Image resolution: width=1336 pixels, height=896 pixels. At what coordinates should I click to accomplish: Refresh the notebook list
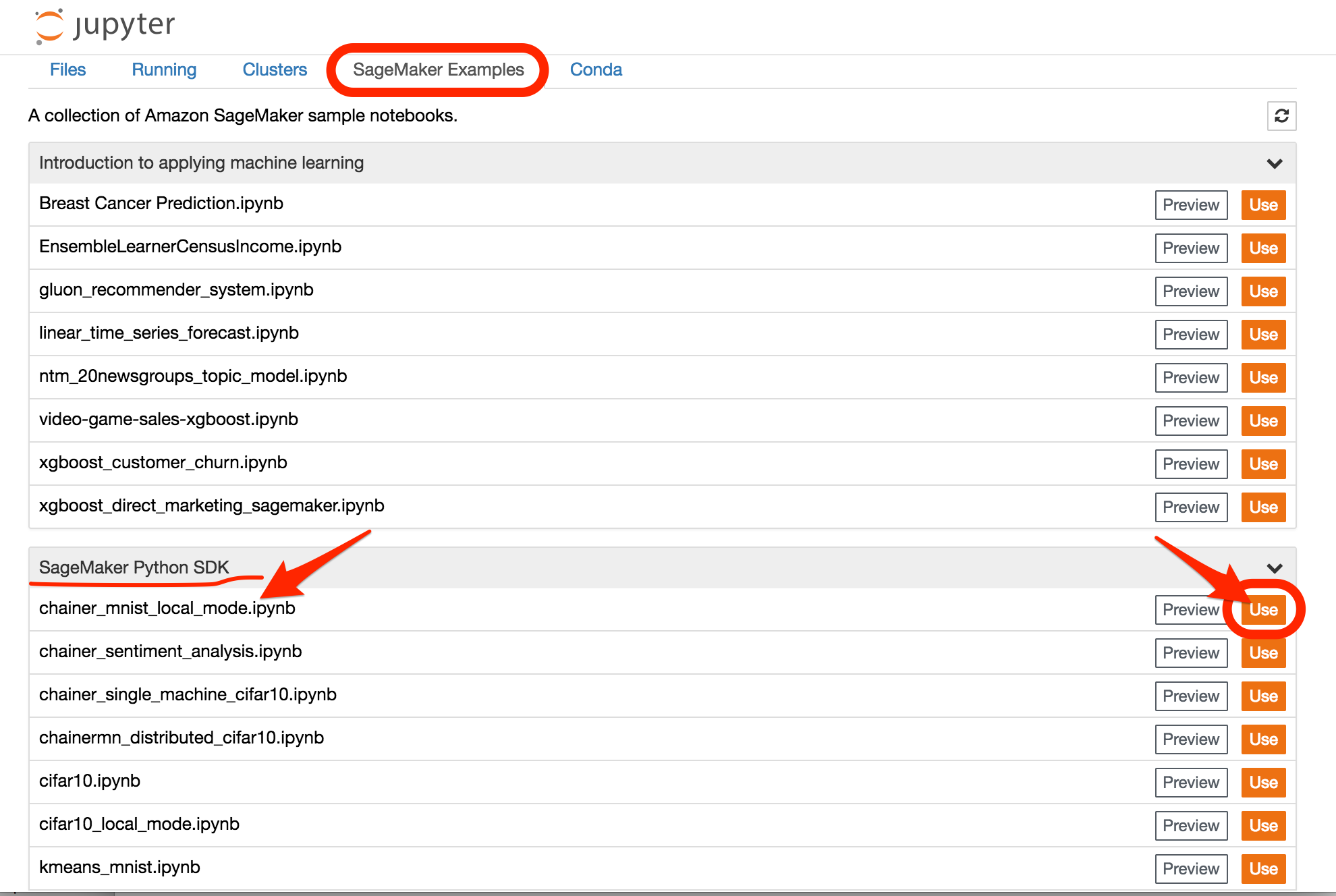[1282, 116]
